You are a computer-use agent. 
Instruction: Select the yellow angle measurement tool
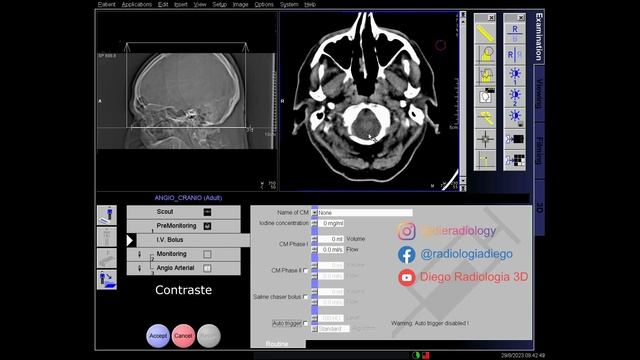tap(485, 118)
